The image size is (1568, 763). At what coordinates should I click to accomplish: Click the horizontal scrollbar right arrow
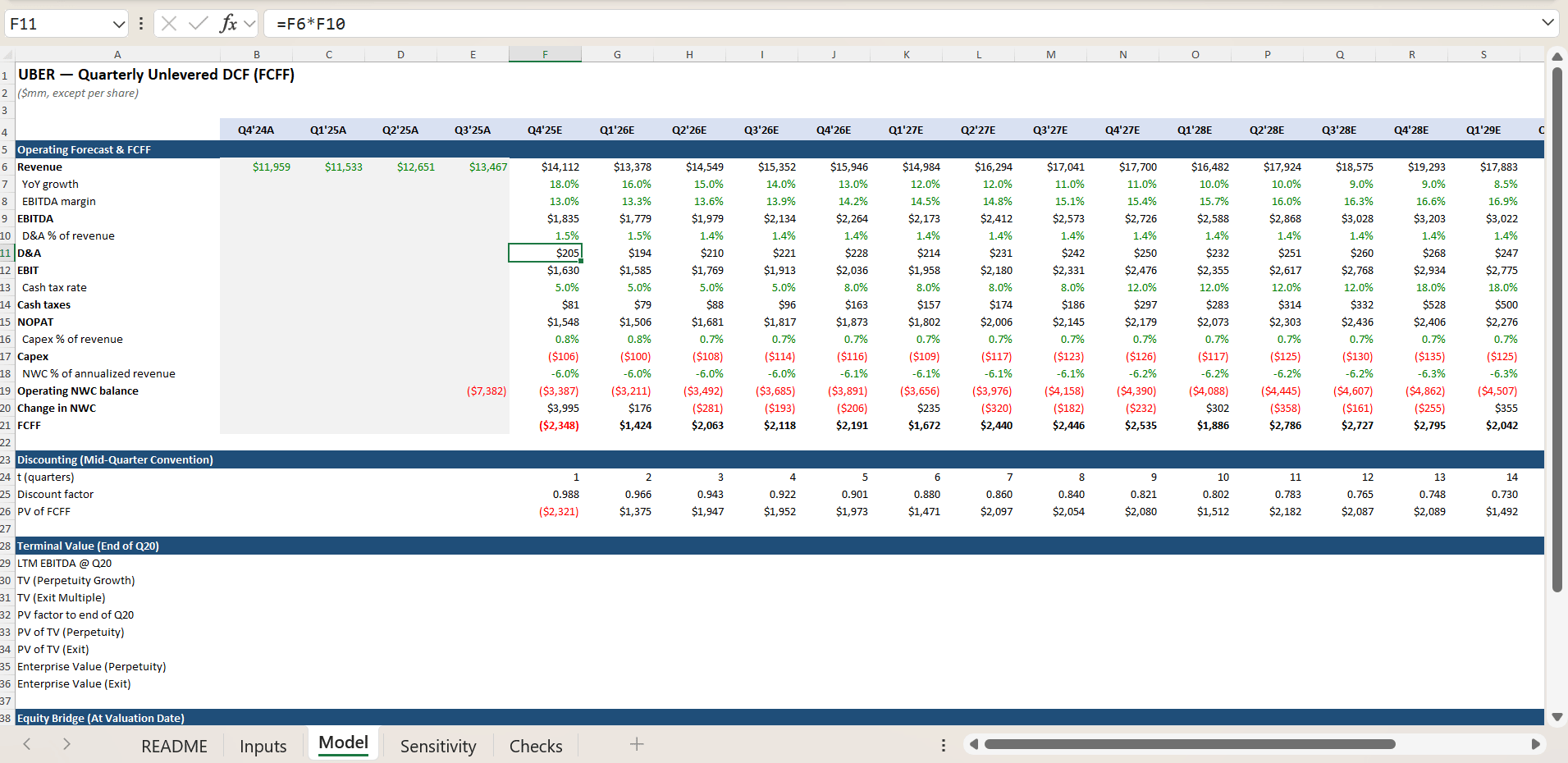[1535, 744]
